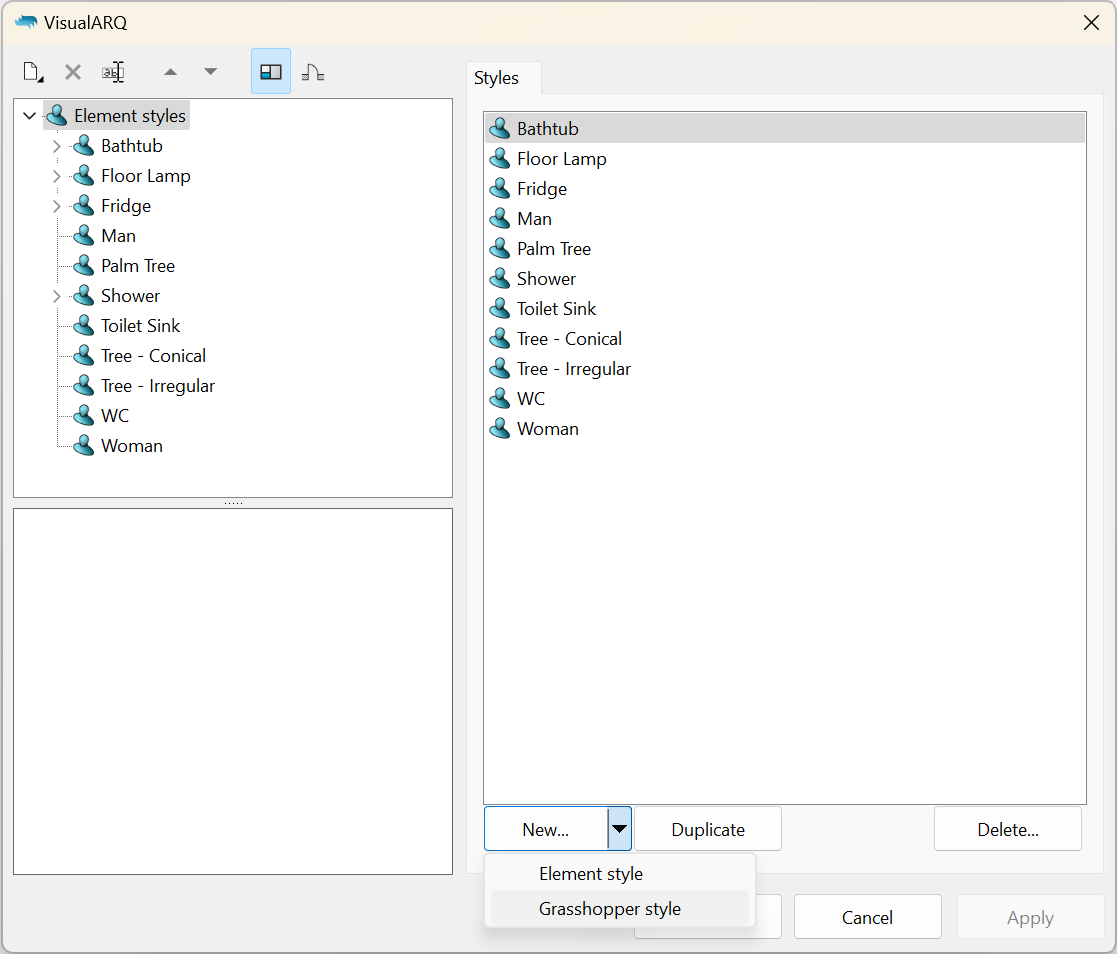Viewport: 1117px width, 954px height.
Task: Toggle the highlighted preview panel icon
Action: (x=271, y=71)
